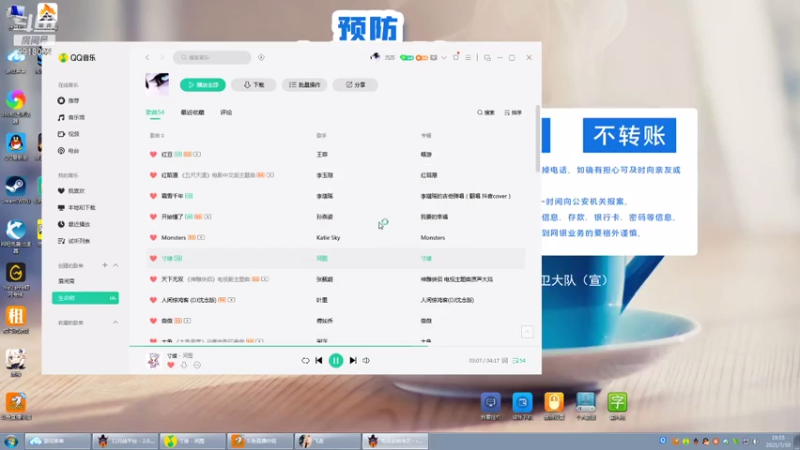Unlike the song Monsters heart icon
This screenshot has width=800, height=450.
pos(153,238)
